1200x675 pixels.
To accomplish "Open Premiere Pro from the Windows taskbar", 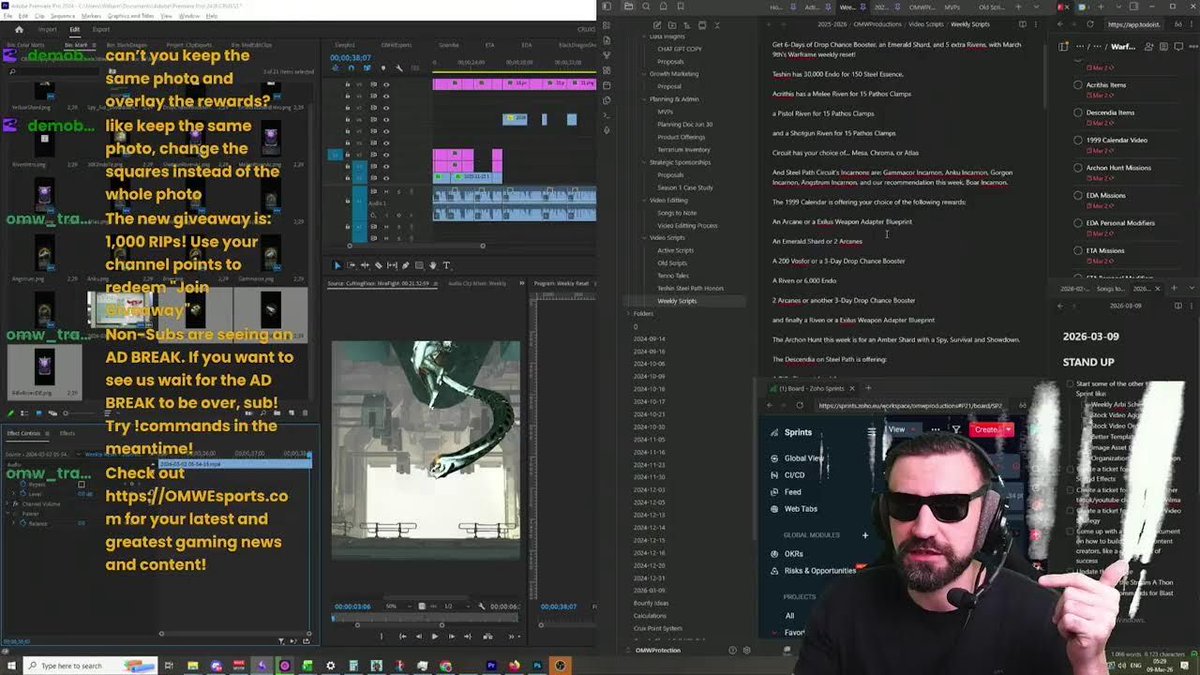I will pos(492,665).
